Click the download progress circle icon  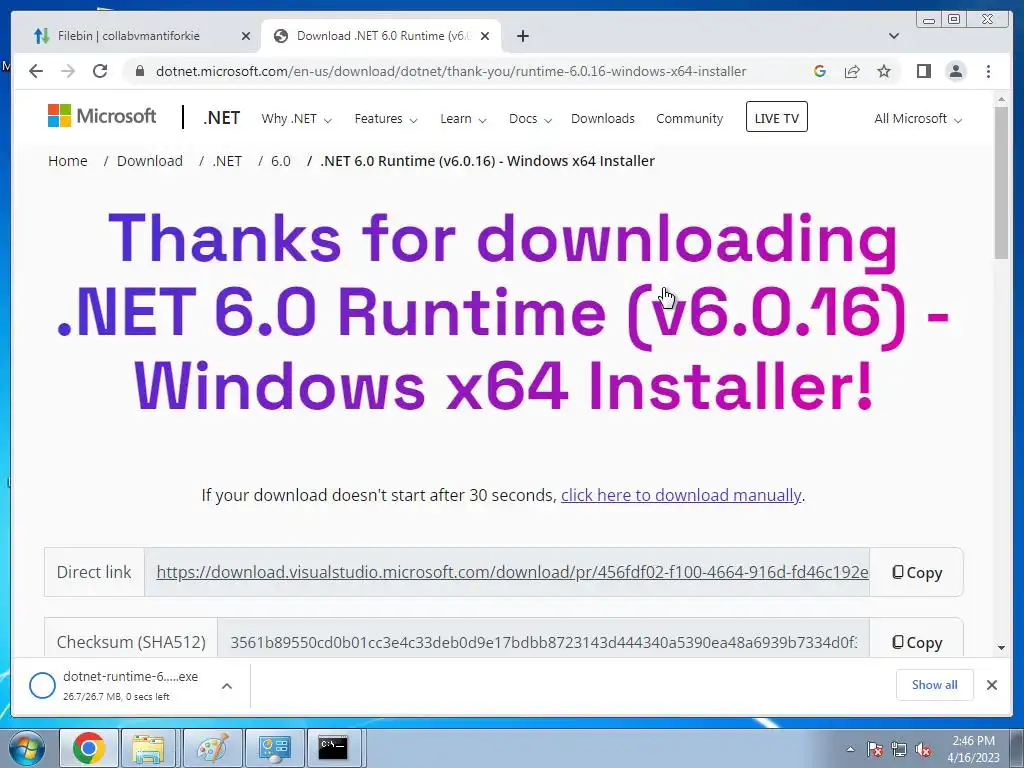point(42,685)
